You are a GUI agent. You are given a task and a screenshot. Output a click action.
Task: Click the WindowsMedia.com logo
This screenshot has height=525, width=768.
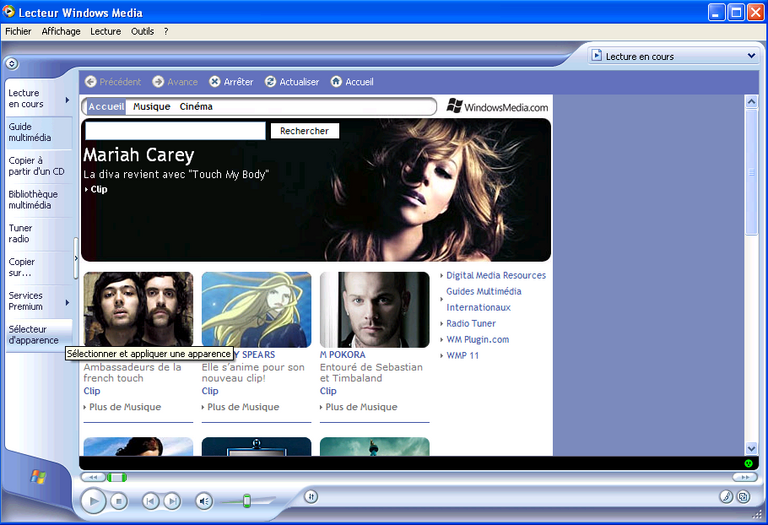[497, 106]
